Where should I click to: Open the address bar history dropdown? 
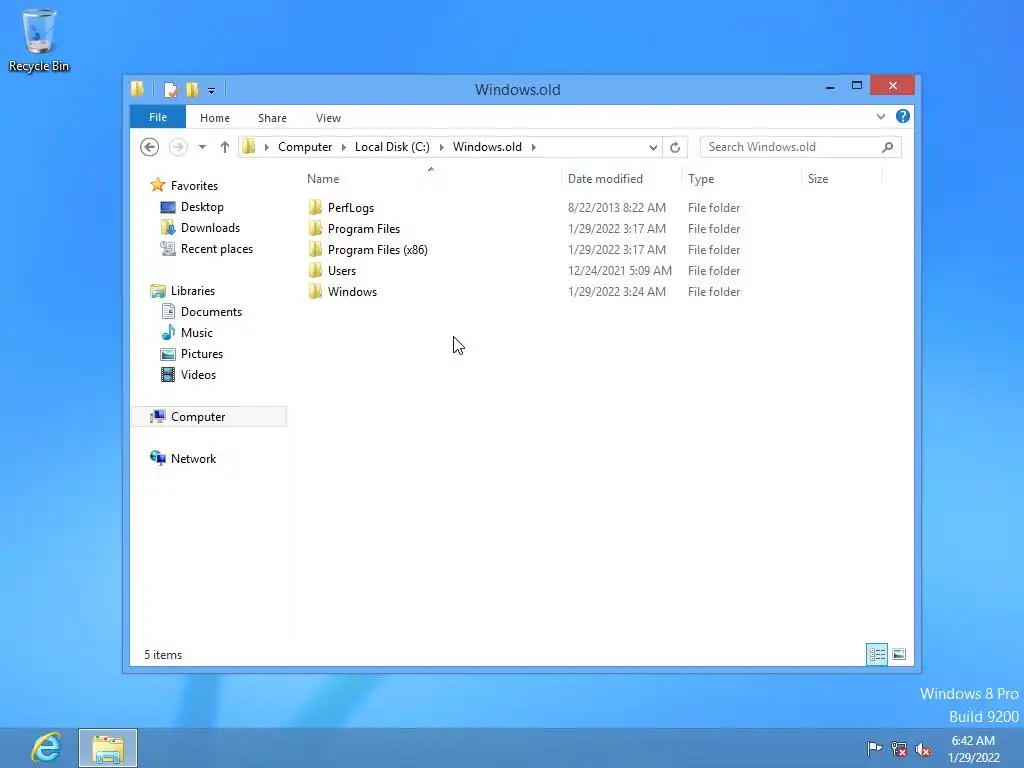[x=653, y=147]
